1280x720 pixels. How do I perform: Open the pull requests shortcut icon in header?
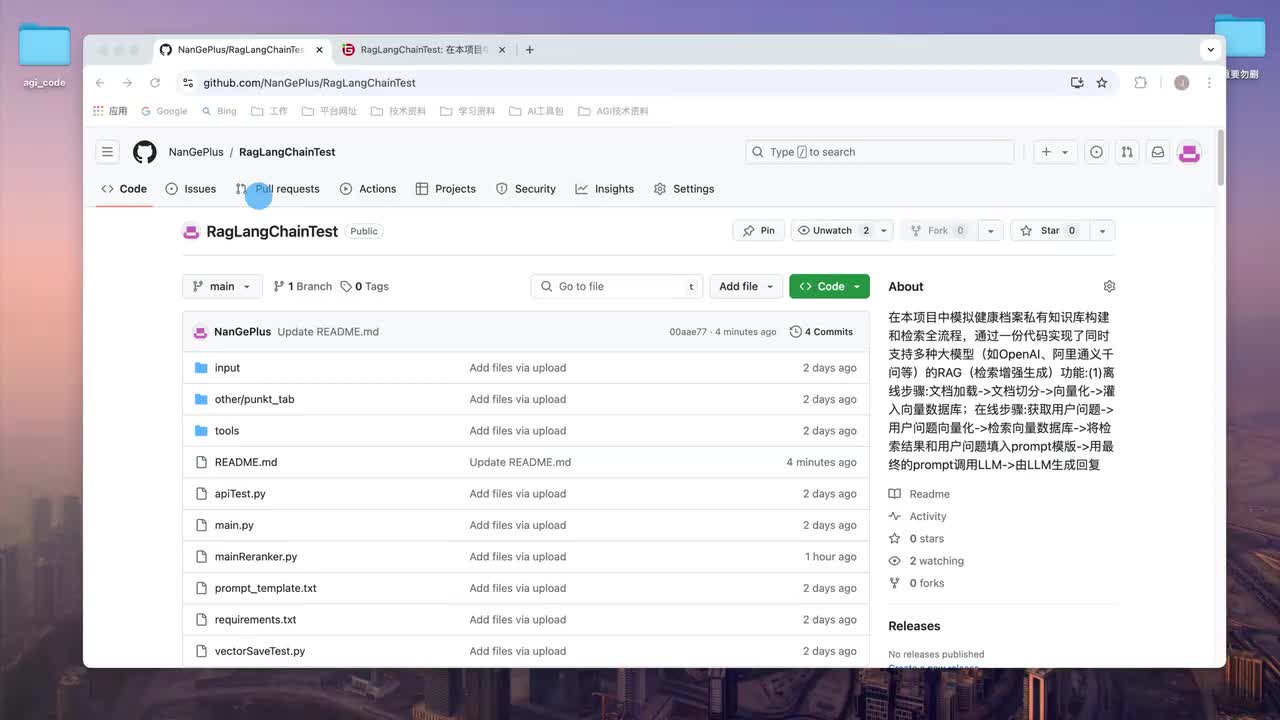click(x=1127, y=152)
